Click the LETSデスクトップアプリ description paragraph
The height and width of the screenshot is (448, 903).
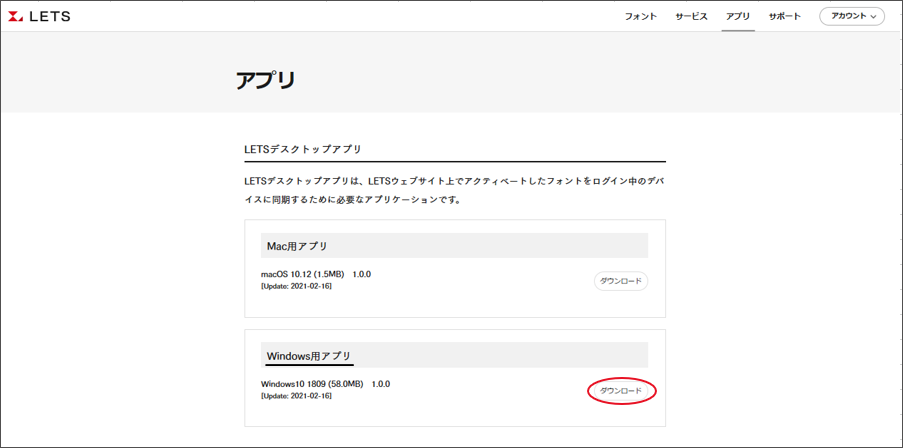coord(454,190)
